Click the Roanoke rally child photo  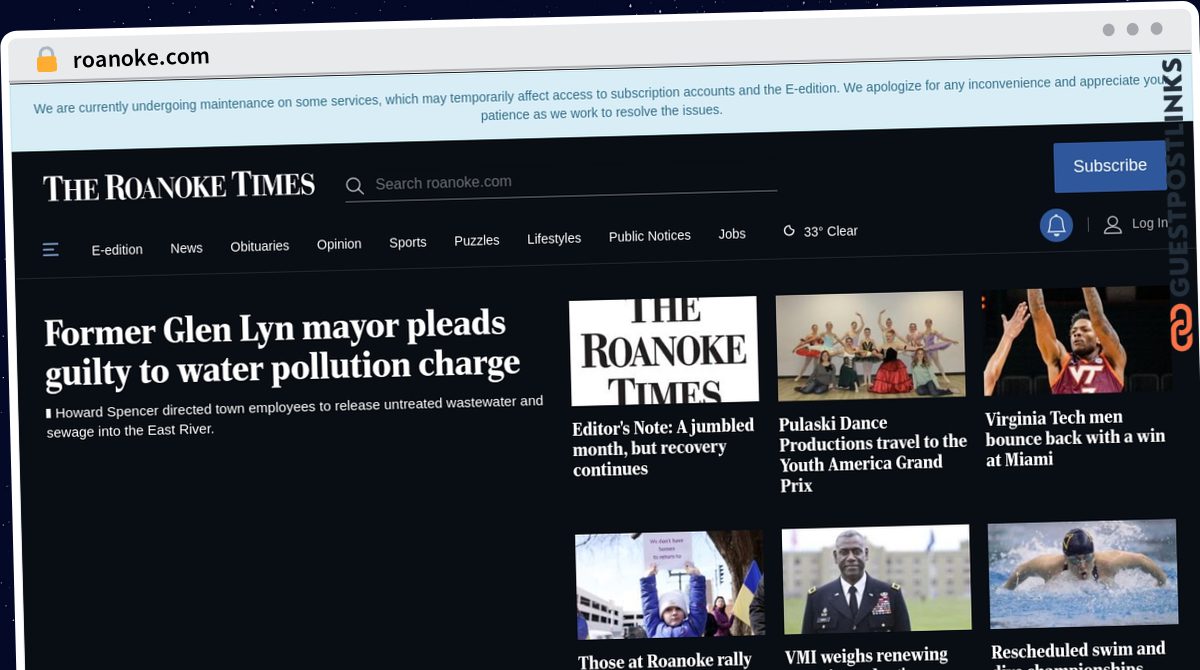(670, 585)
